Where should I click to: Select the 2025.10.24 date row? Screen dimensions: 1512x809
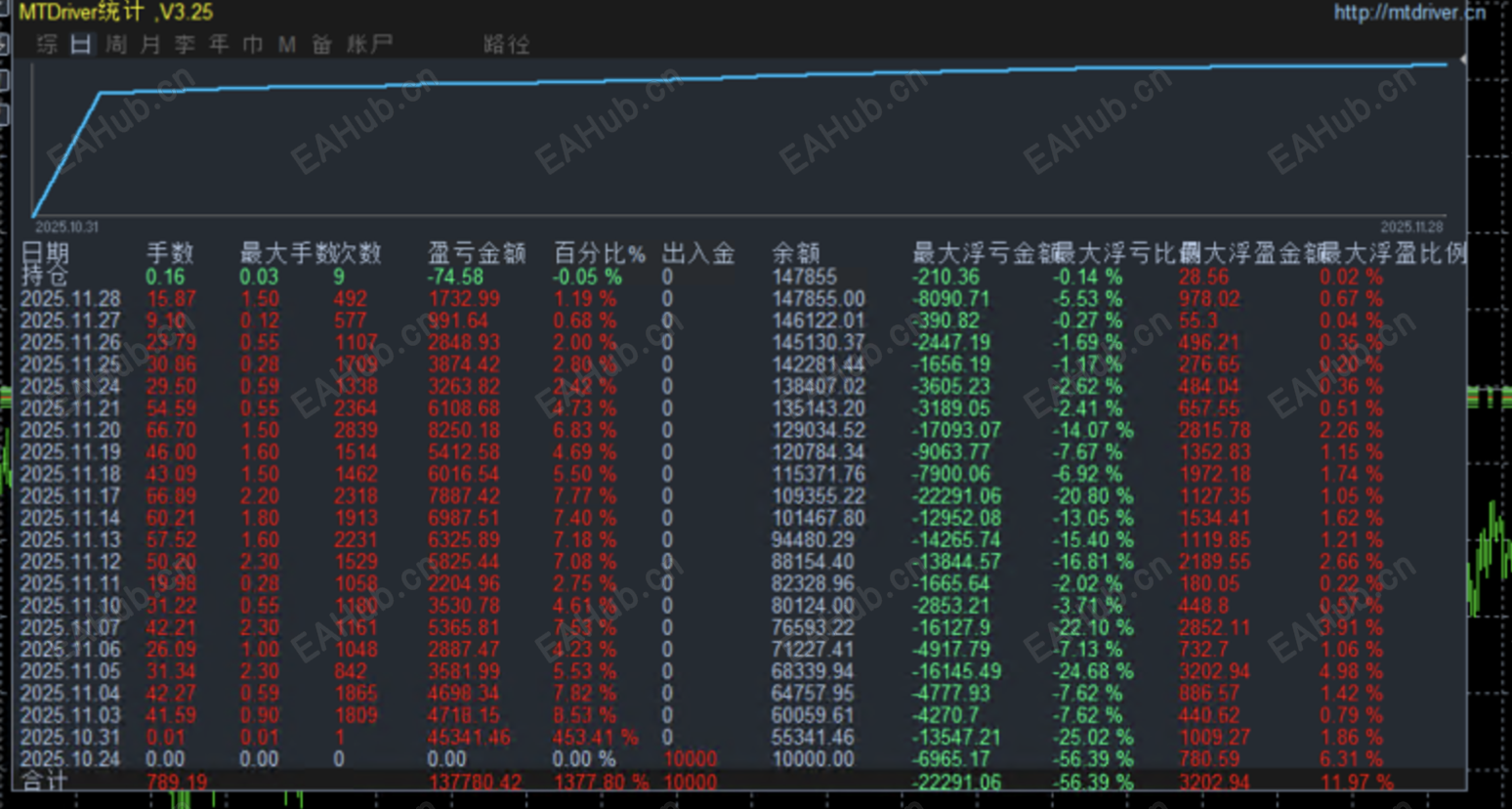tap(70, 759)
